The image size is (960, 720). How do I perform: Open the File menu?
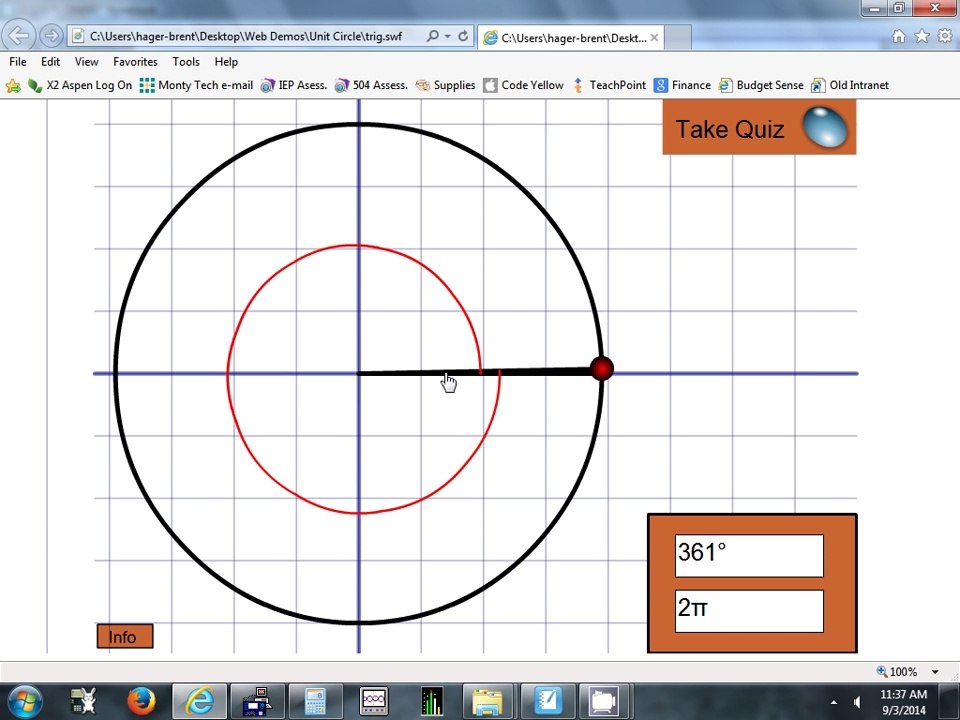[x=18, y=62]
